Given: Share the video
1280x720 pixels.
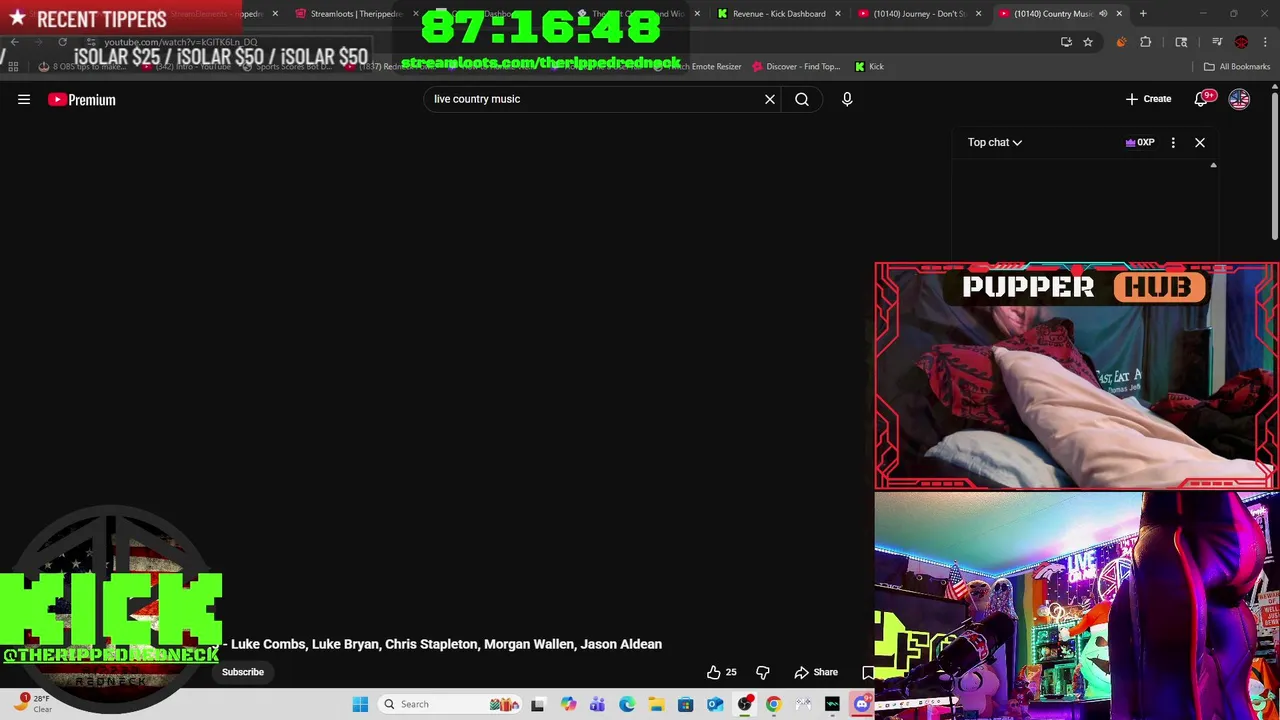Looking at the screenshot, I should 816,672.
